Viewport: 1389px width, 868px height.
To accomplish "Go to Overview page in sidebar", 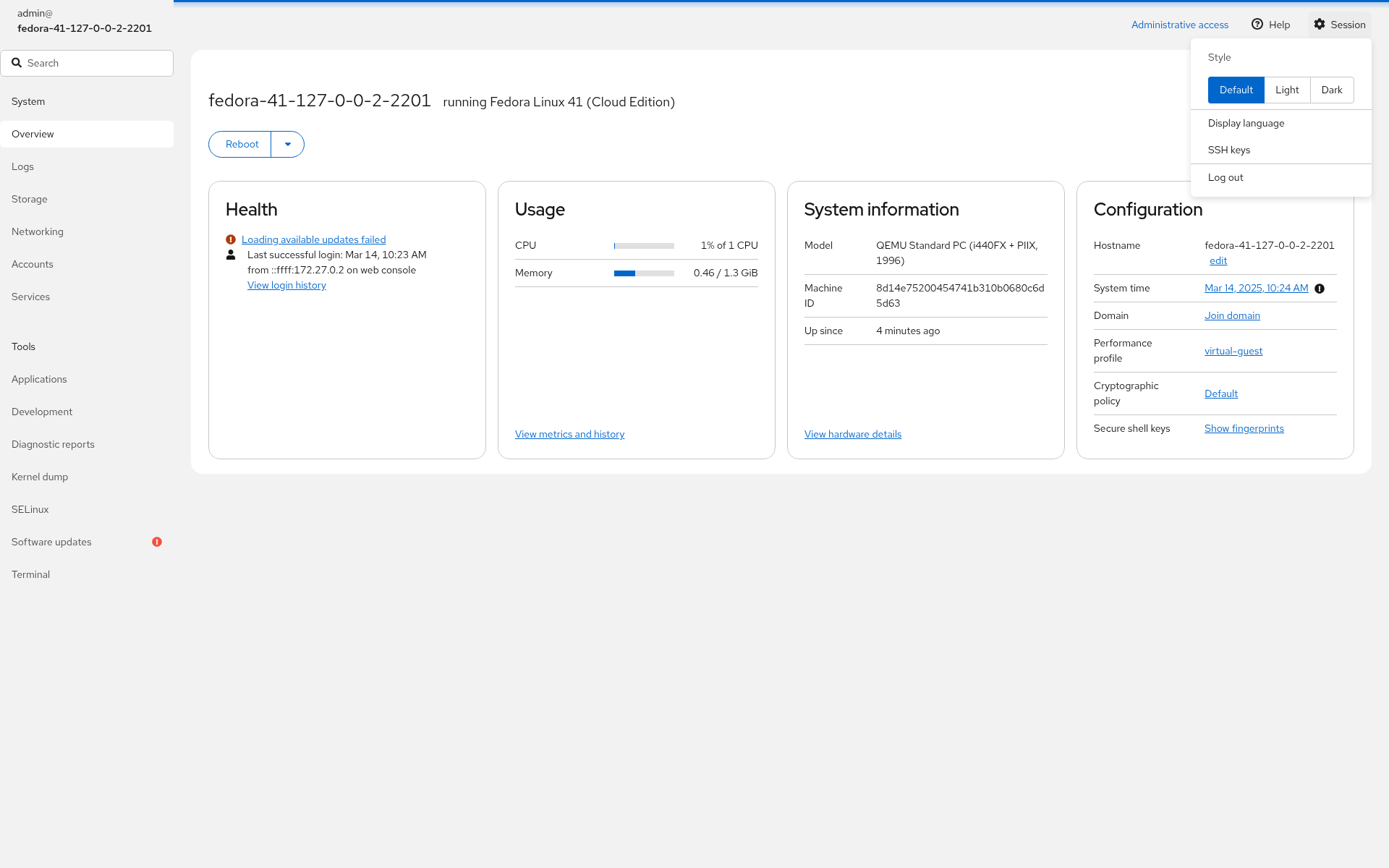I will point(87,134).
